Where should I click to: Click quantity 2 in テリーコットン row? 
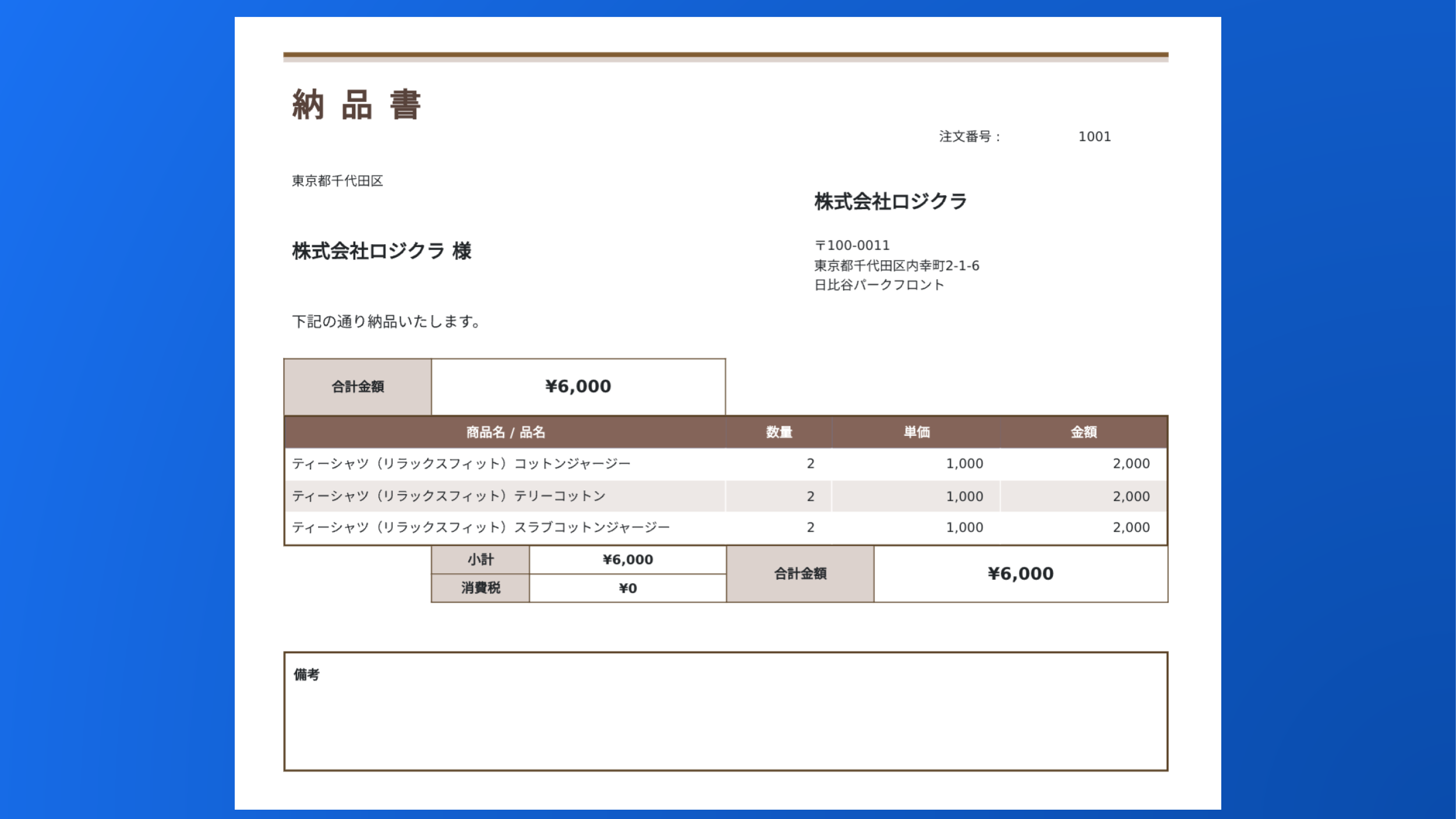[810, 496]
